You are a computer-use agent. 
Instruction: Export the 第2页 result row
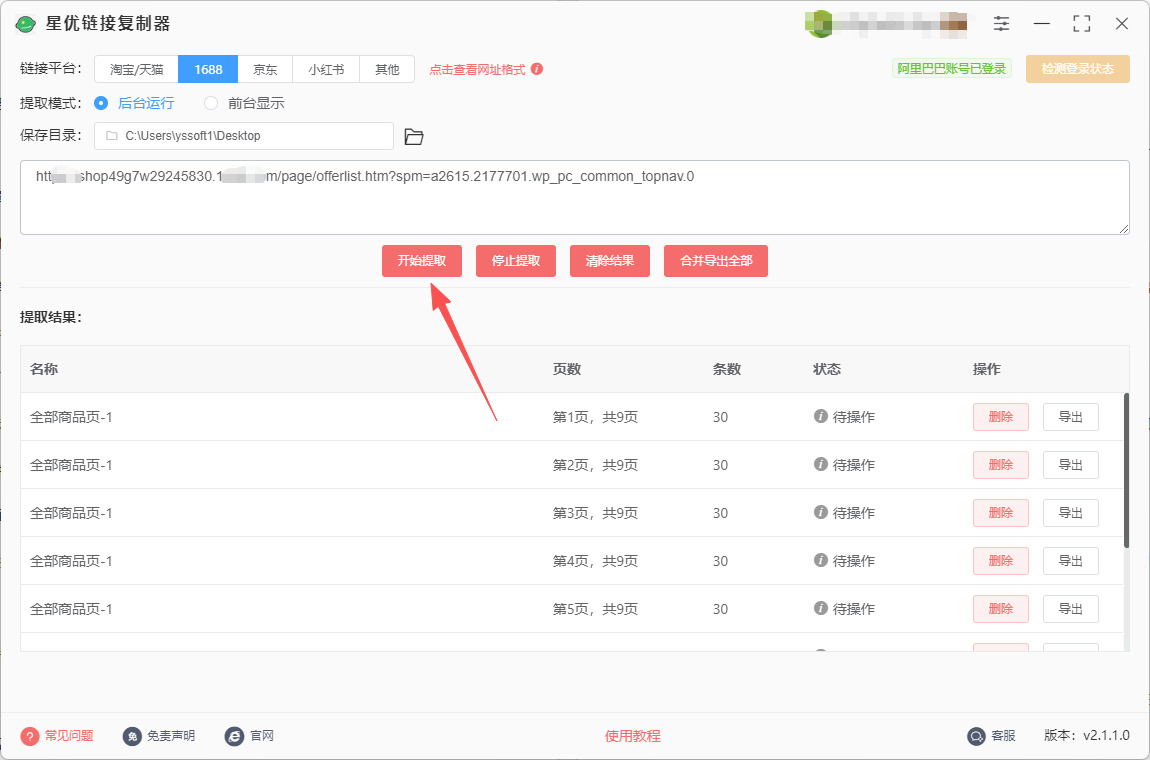point(1071,465)
